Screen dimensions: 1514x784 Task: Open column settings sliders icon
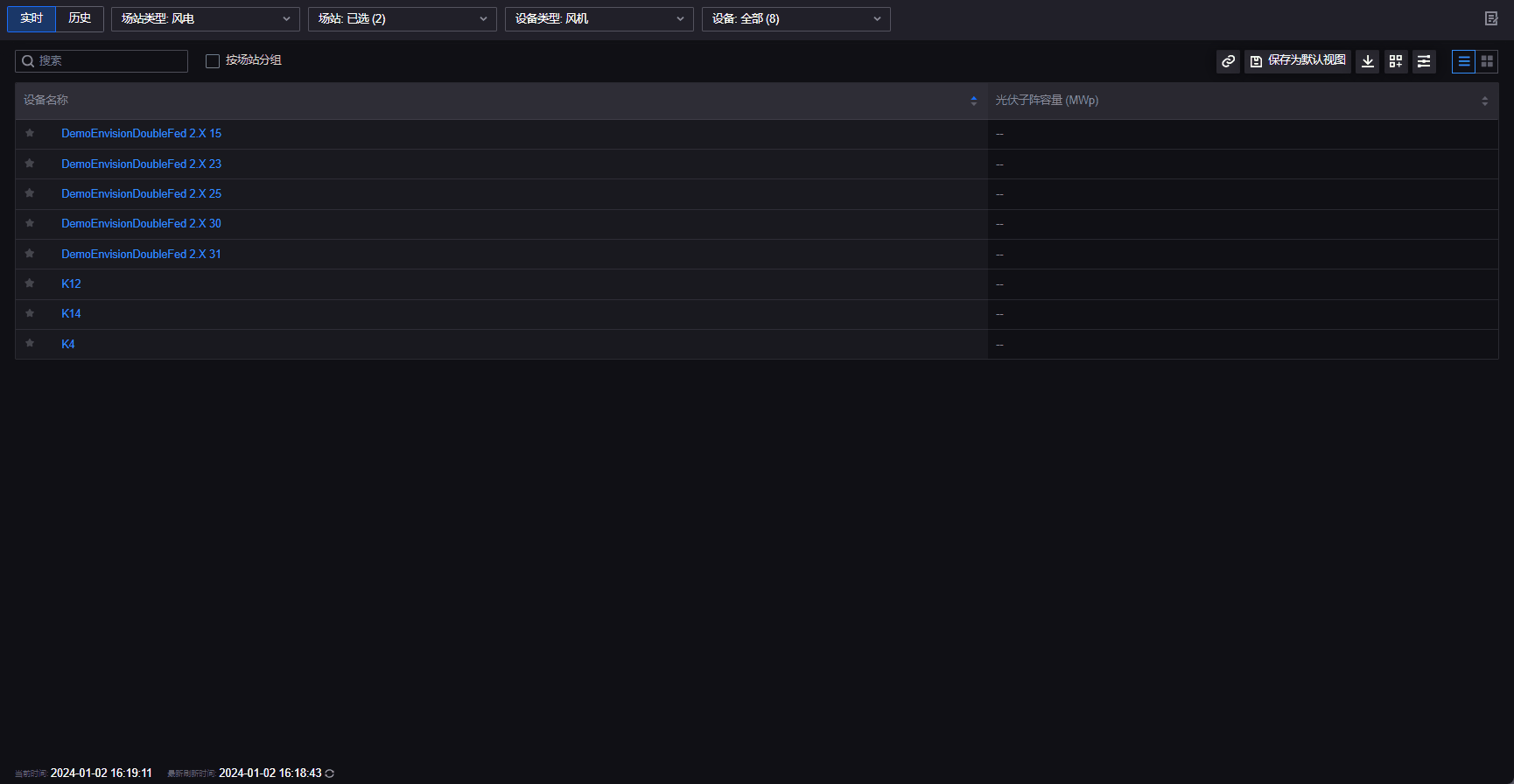point(1424,61)
